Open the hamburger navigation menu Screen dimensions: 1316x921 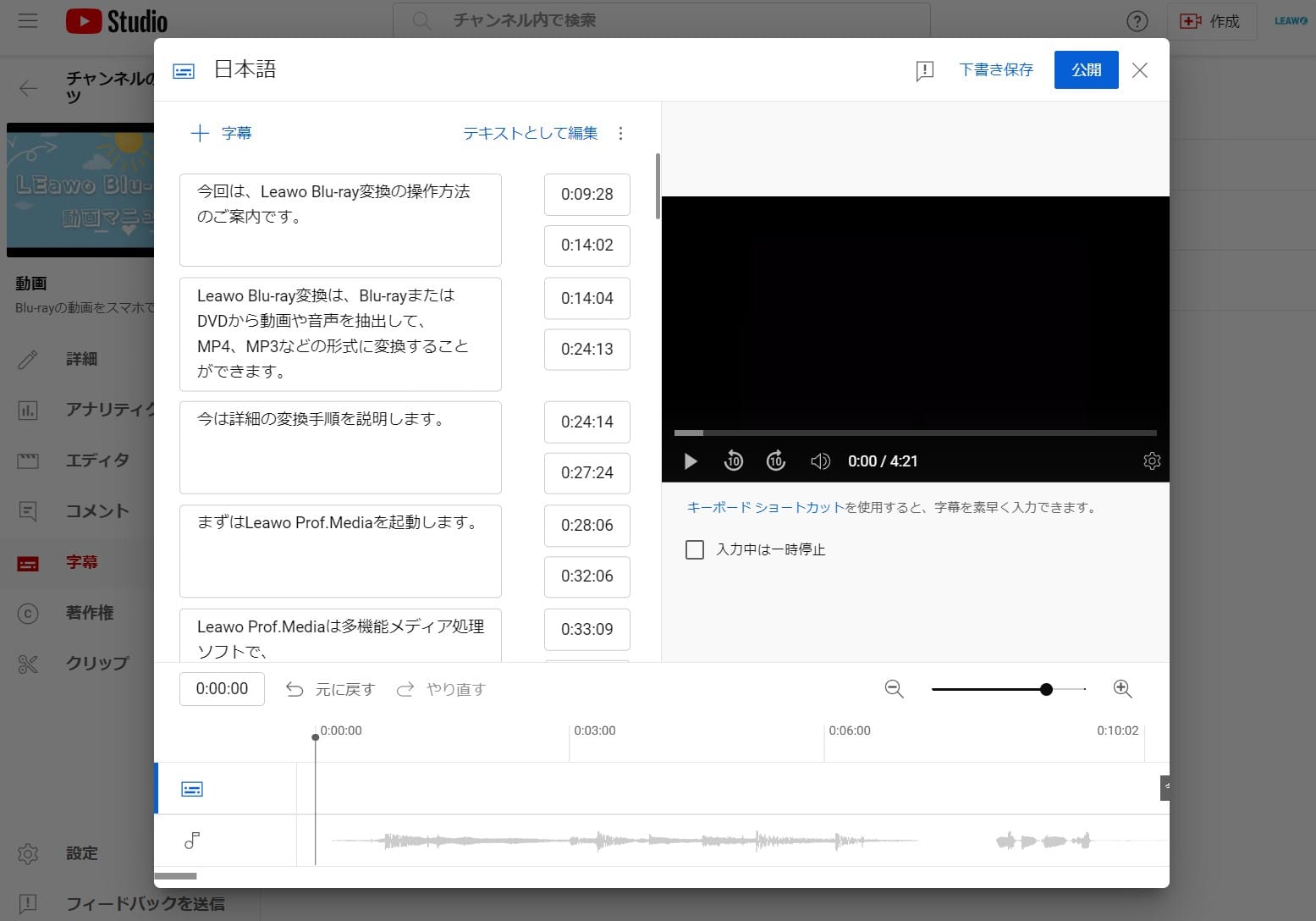(x=28, y=21)
